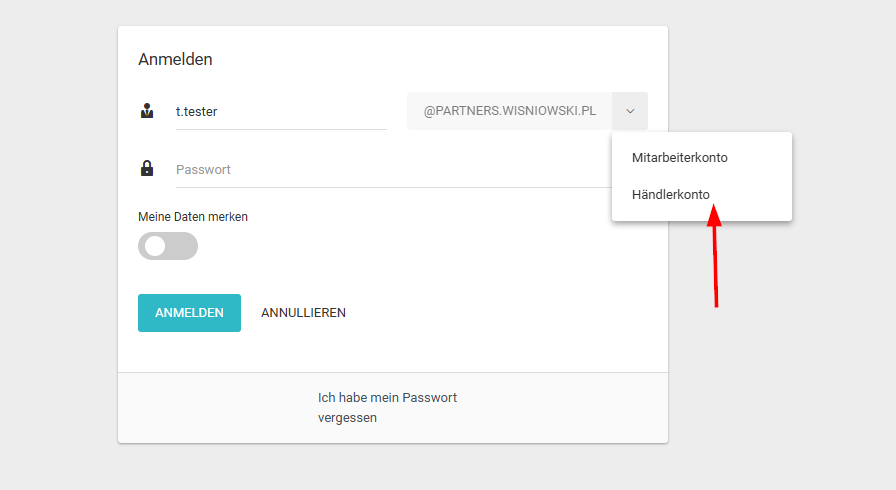Click the white knob of the remember switch
Viewport: 896px width, 490px height.
point(155,246)
